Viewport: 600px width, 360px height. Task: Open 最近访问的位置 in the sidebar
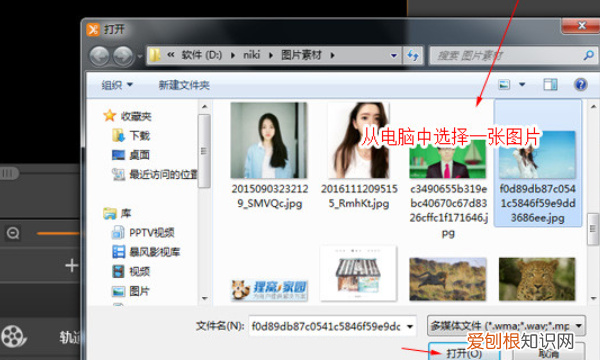coord(155,174)
